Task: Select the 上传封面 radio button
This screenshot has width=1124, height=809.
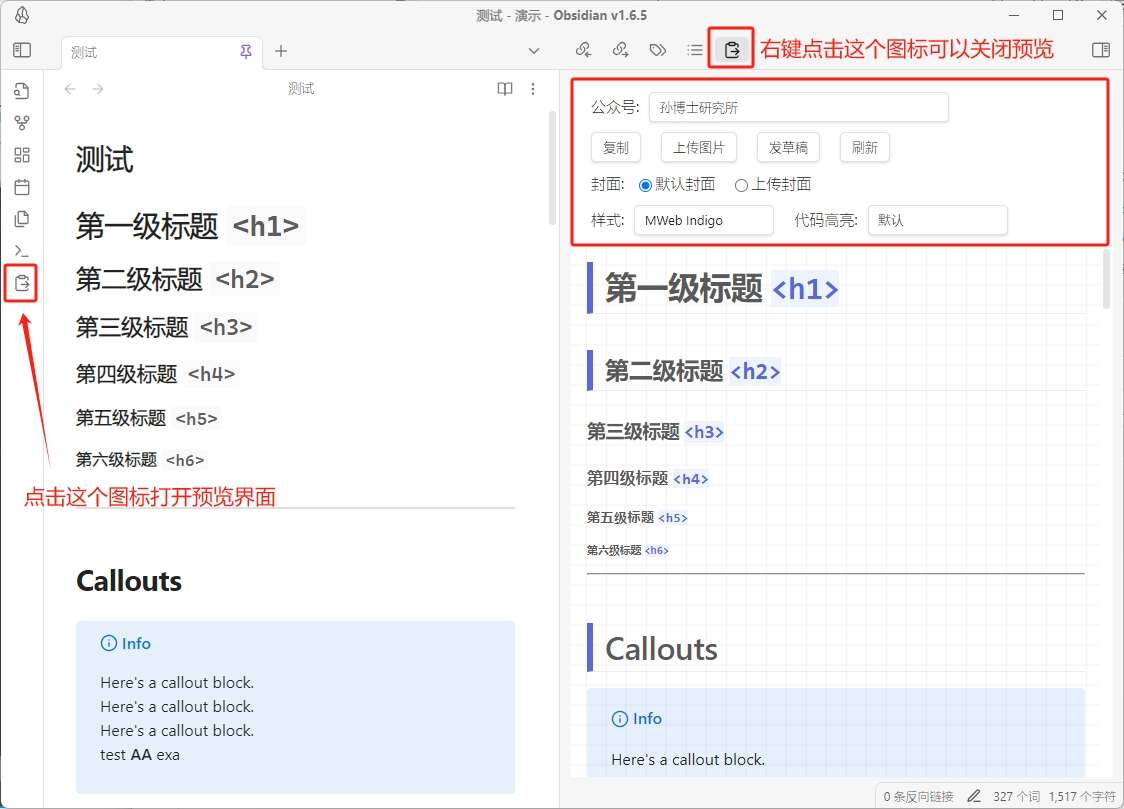Action: click(x=741, y=185)
